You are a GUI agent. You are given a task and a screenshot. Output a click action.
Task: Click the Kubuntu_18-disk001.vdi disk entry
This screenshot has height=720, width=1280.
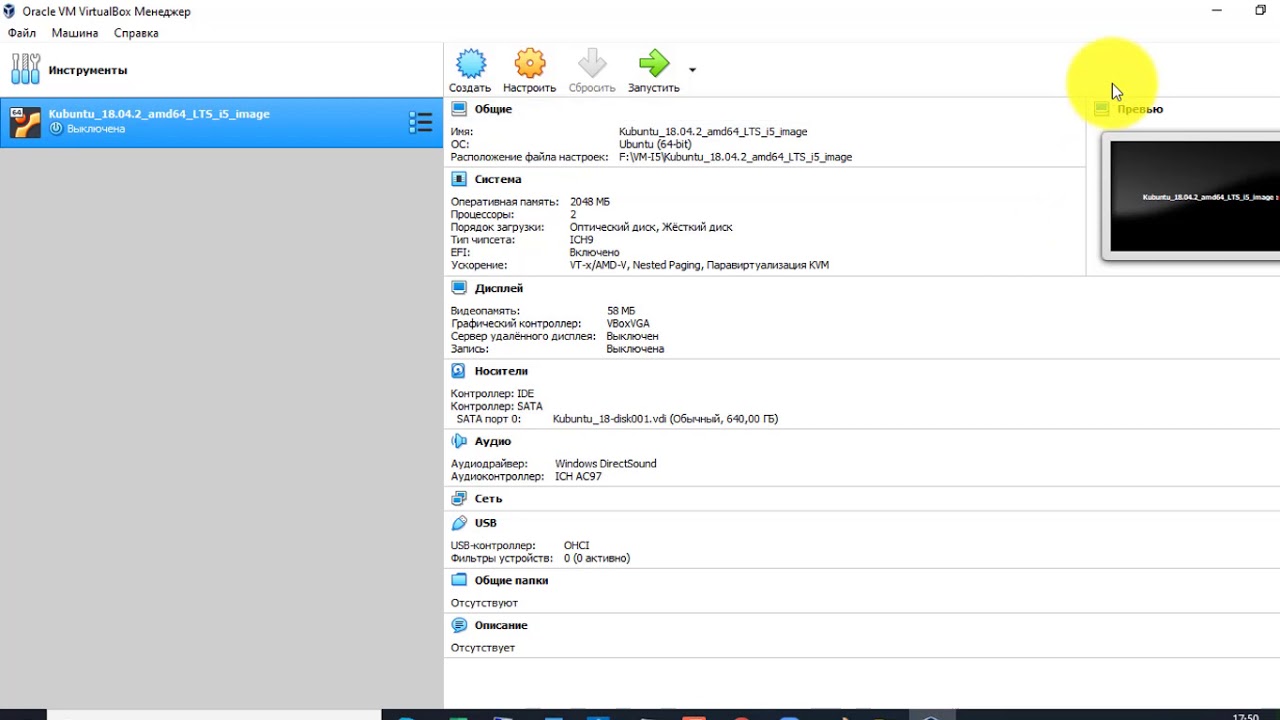coord(665,419)
